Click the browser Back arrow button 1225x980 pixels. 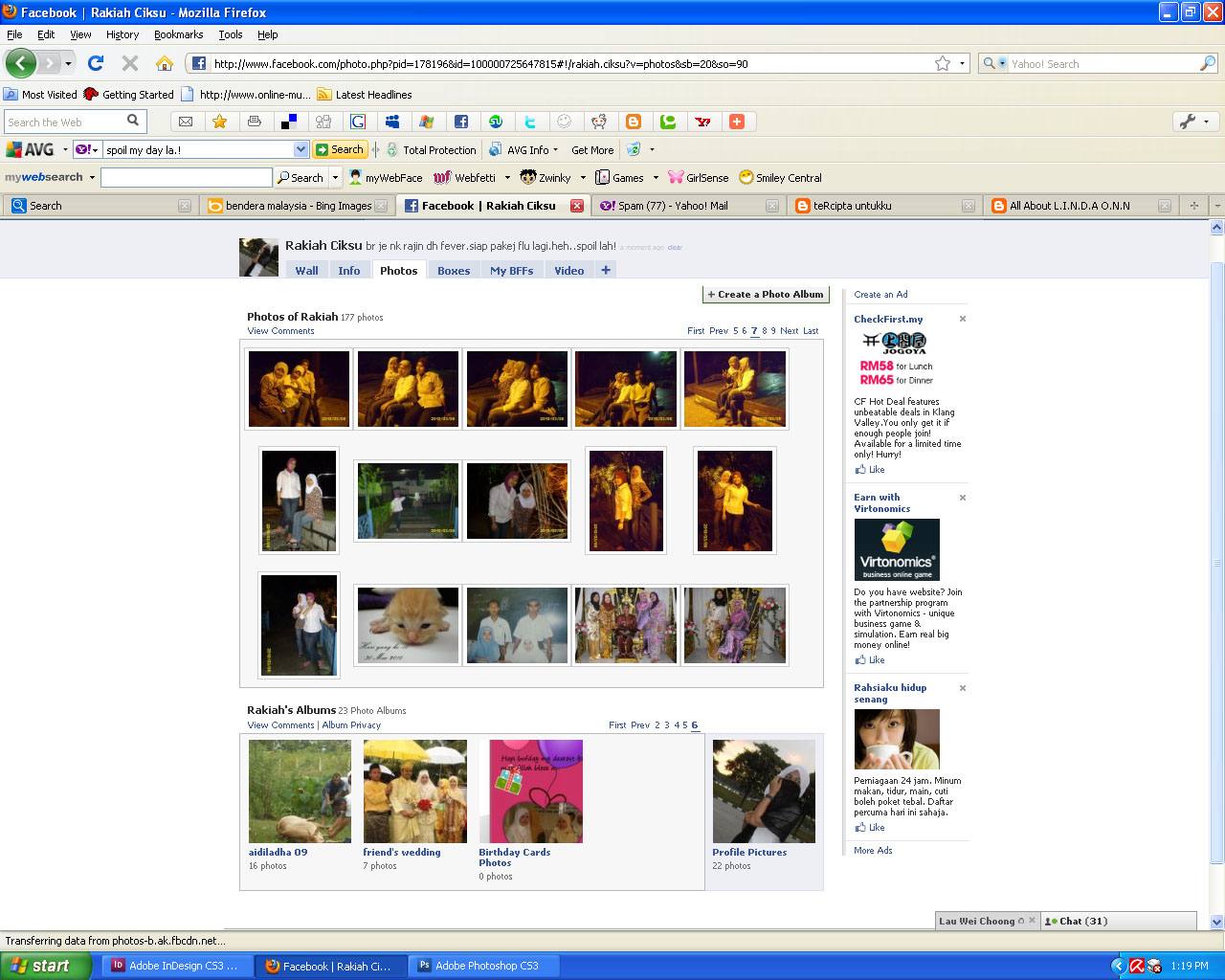pos(20,63)
